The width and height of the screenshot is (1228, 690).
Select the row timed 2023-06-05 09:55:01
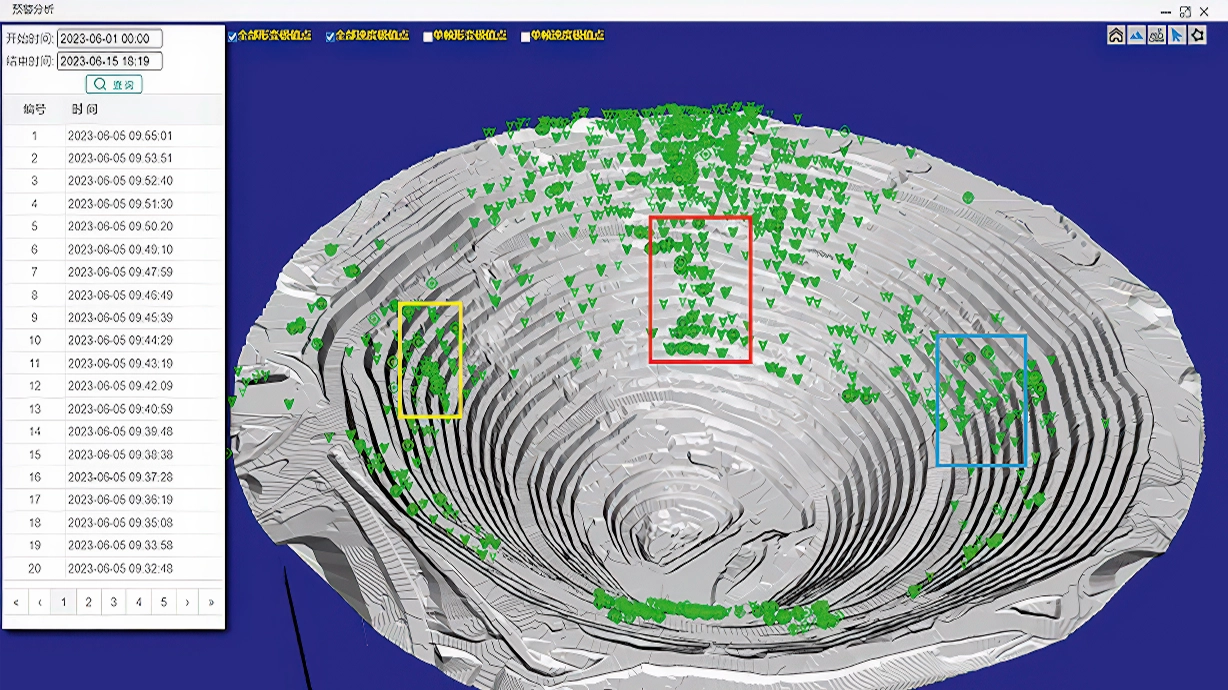113,136
